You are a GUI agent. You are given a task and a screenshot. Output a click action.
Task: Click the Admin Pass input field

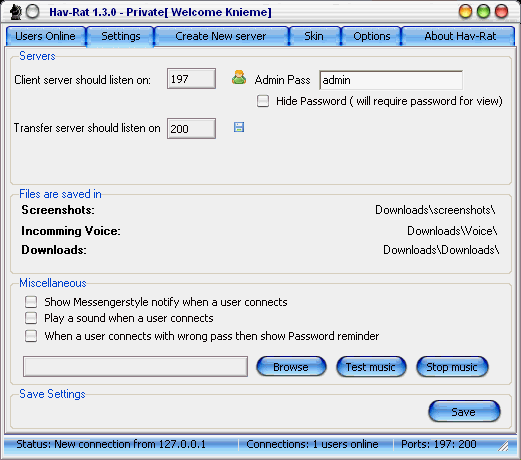(391, 80)
